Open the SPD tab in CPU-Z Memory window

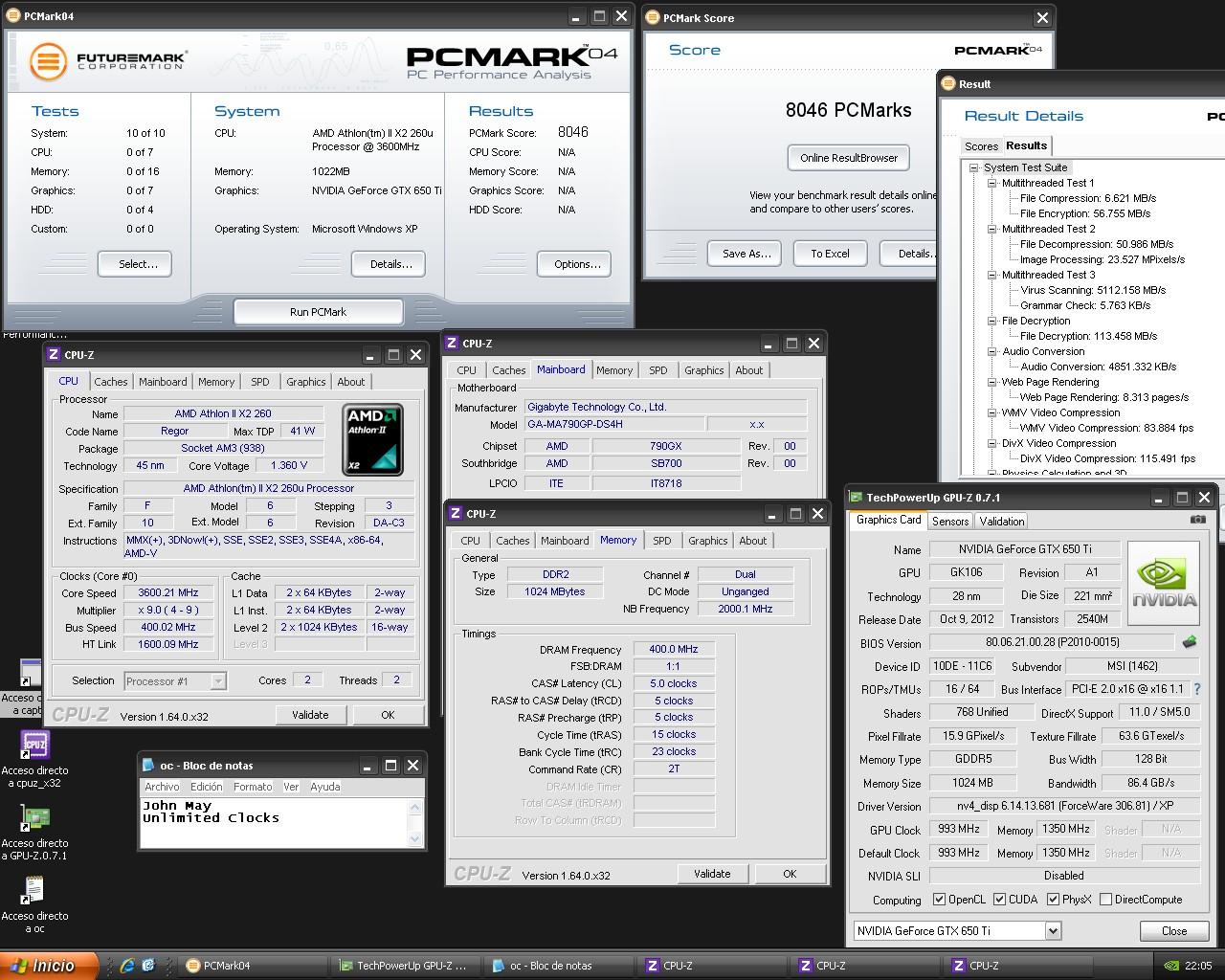pyautogui.click(x=662, y=541)
